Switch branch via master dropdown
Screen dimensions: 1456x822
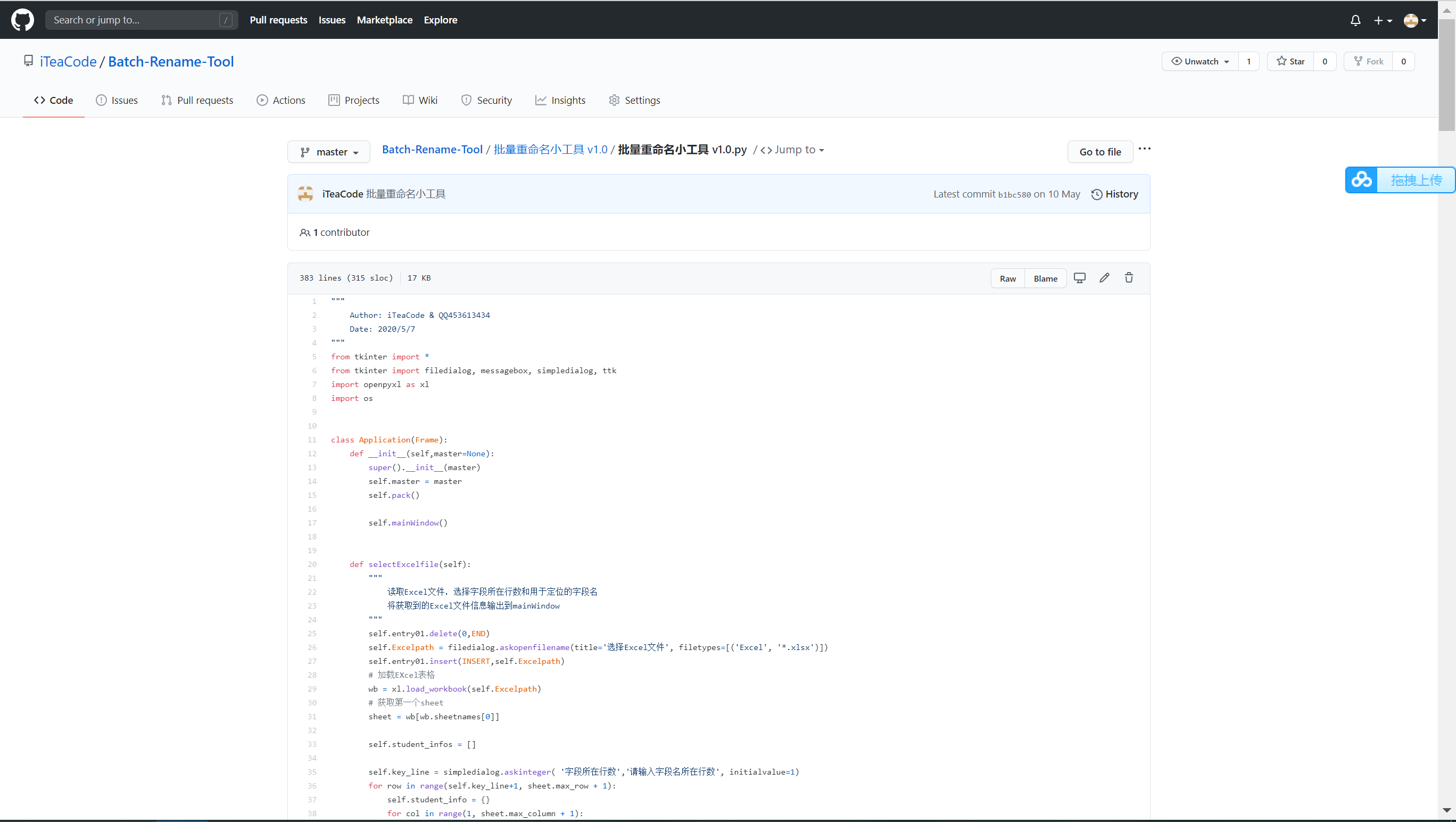(329, 152)
